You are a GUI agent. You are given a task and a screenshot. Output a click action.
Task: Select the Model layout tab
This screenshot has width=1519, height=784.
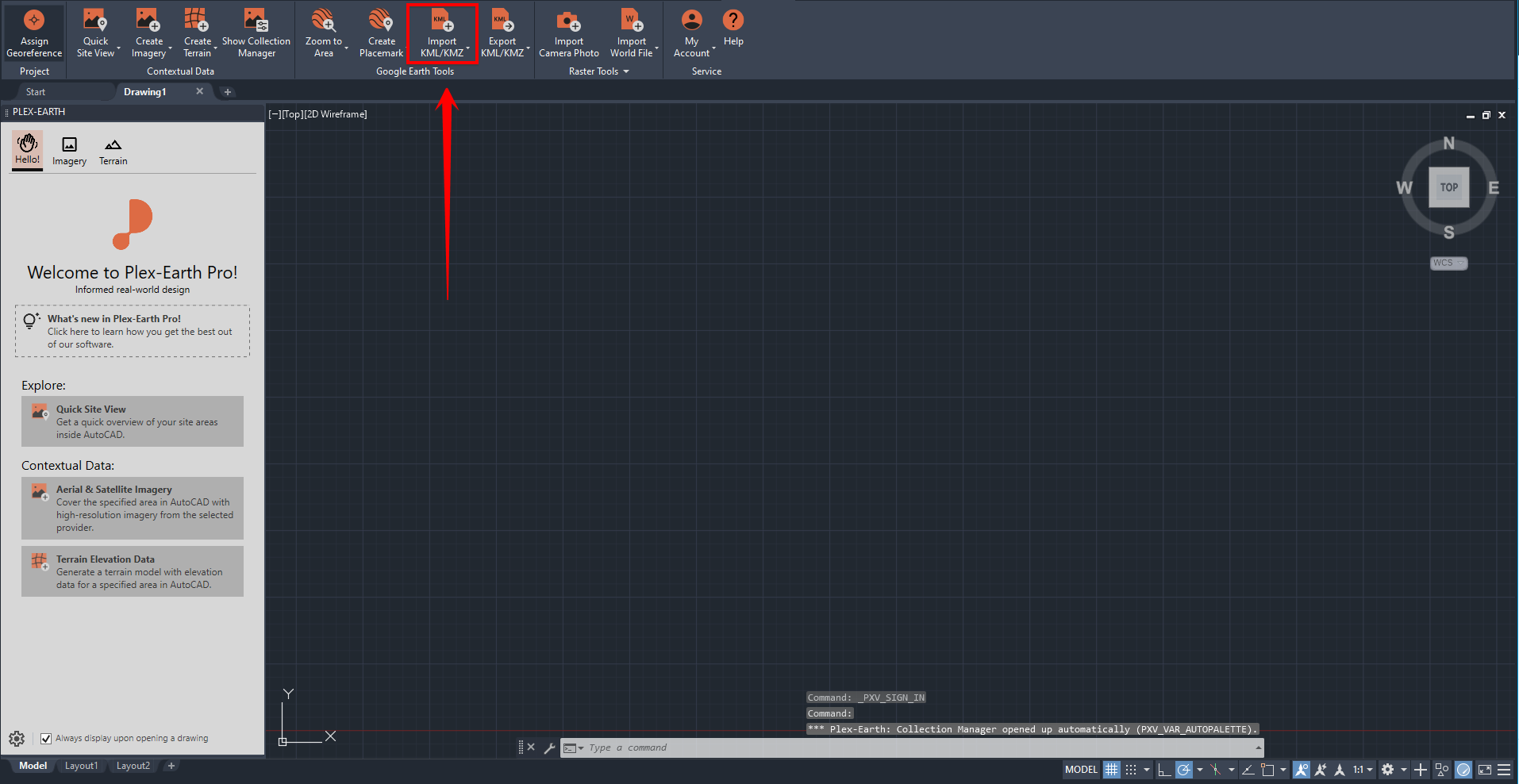33,766
